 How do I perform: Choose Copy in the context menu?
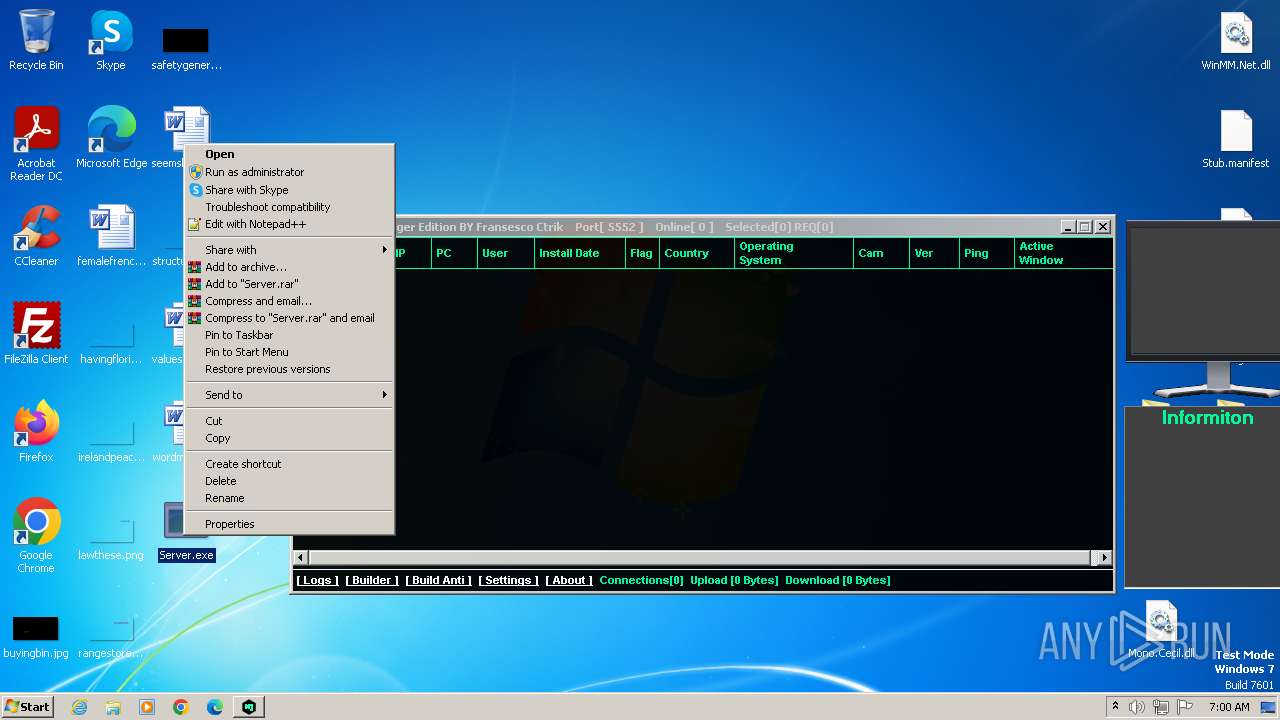click(x=290, y=438)
